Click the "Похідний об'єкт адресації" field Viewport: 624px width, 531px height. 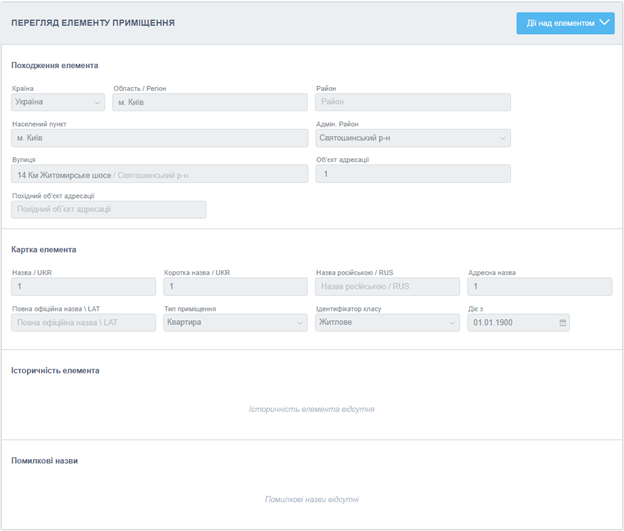tap(108, 209)
